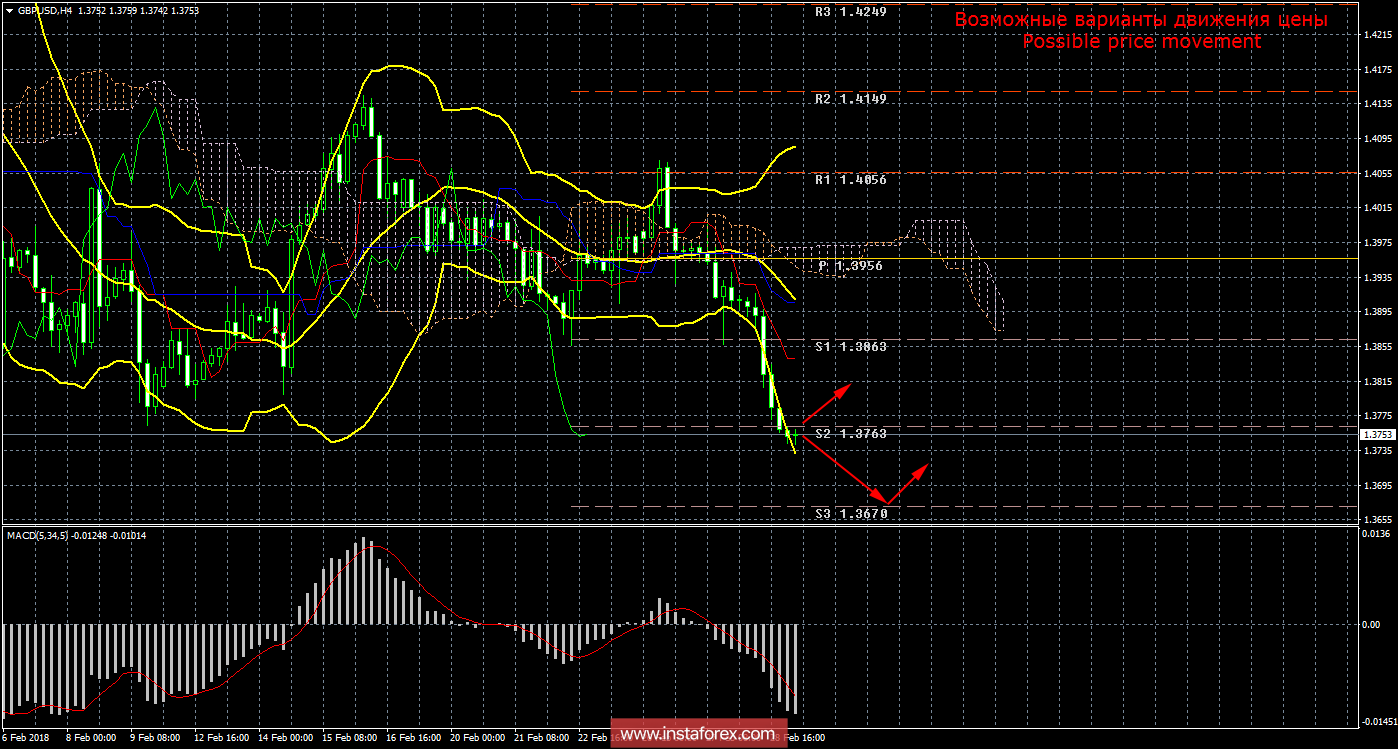Screen dimensions: 1398x749
Task: Click the S1 1.3863 support label
Action: 849,345
